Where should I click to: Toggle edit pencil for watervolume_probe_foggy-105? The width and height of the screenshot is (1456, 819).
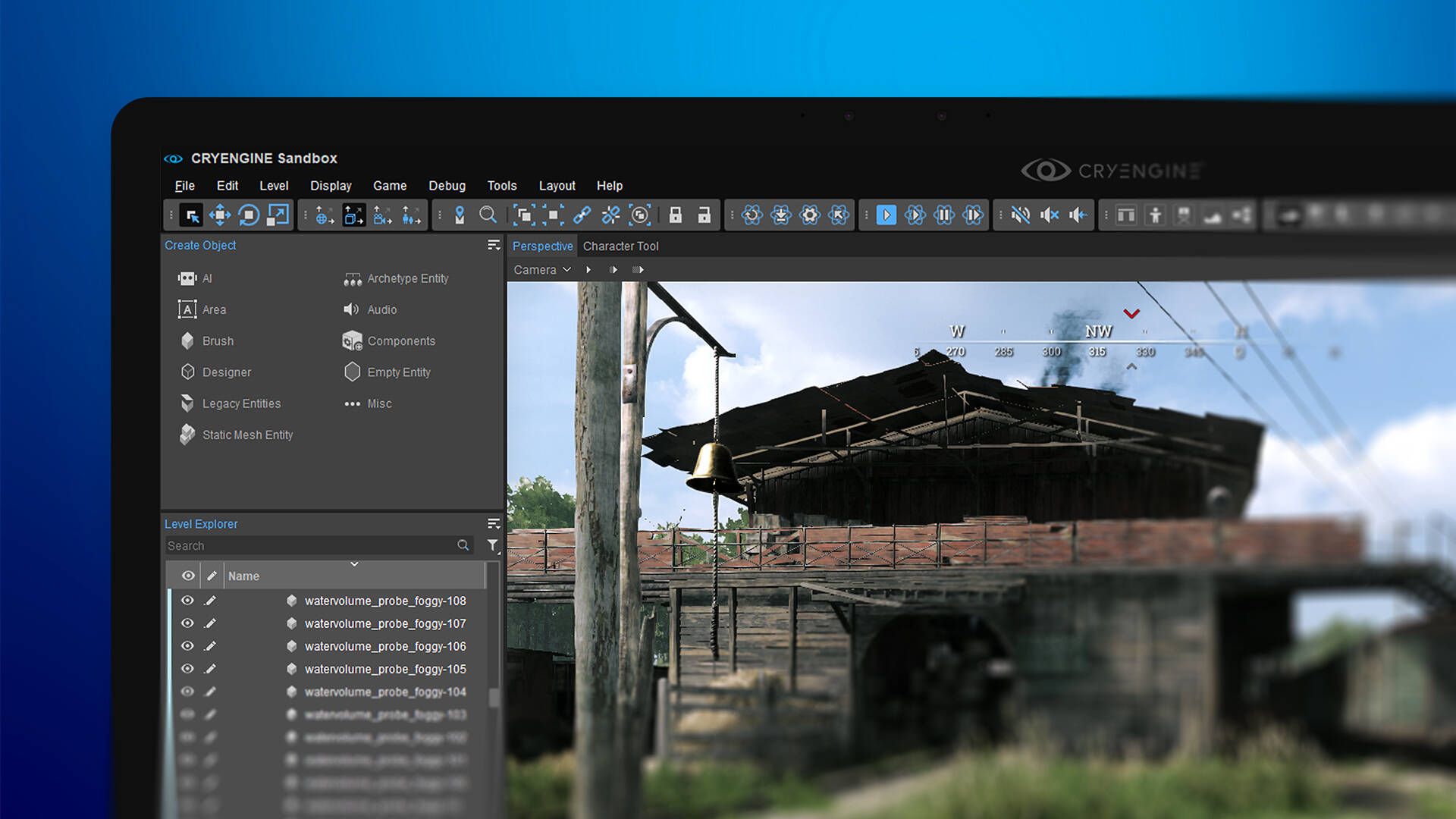pos(211,669)
